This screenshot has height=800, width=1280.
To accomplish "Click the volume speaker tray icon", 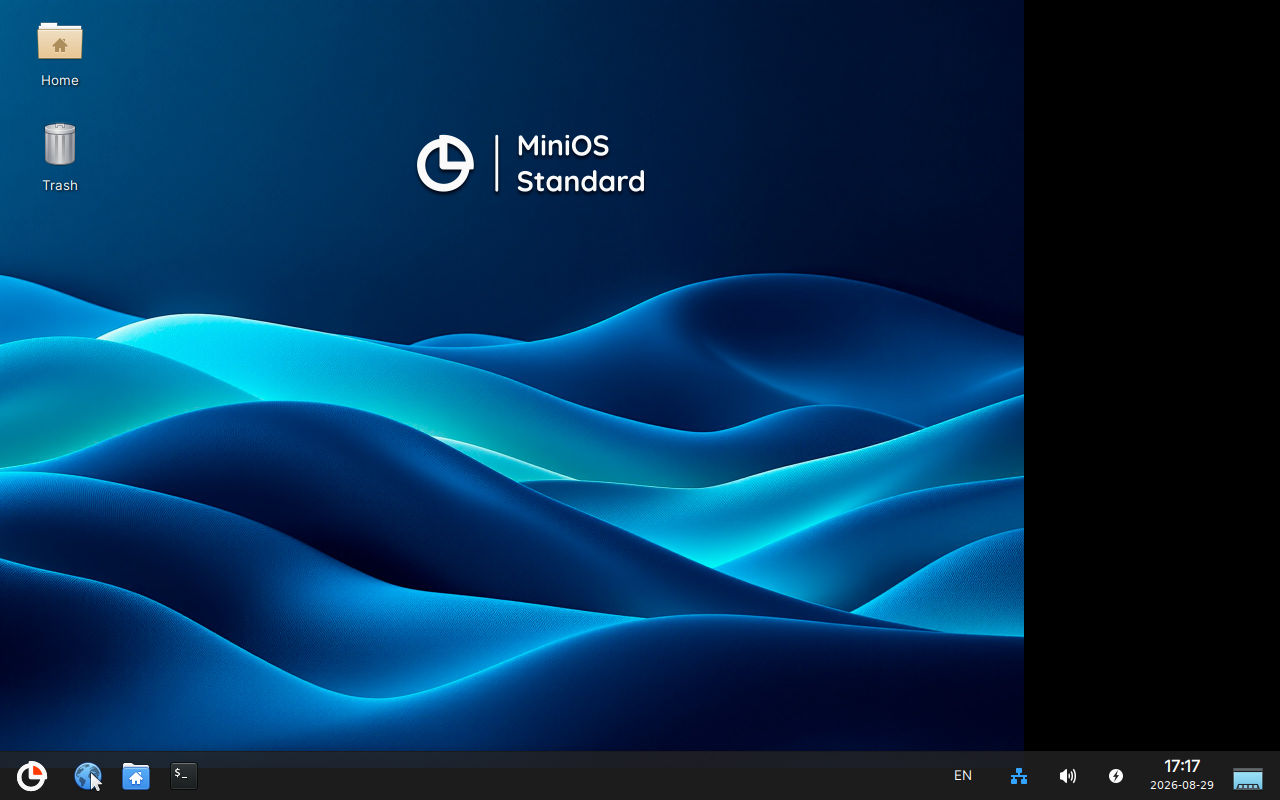I will click(x=1068, y=776).
